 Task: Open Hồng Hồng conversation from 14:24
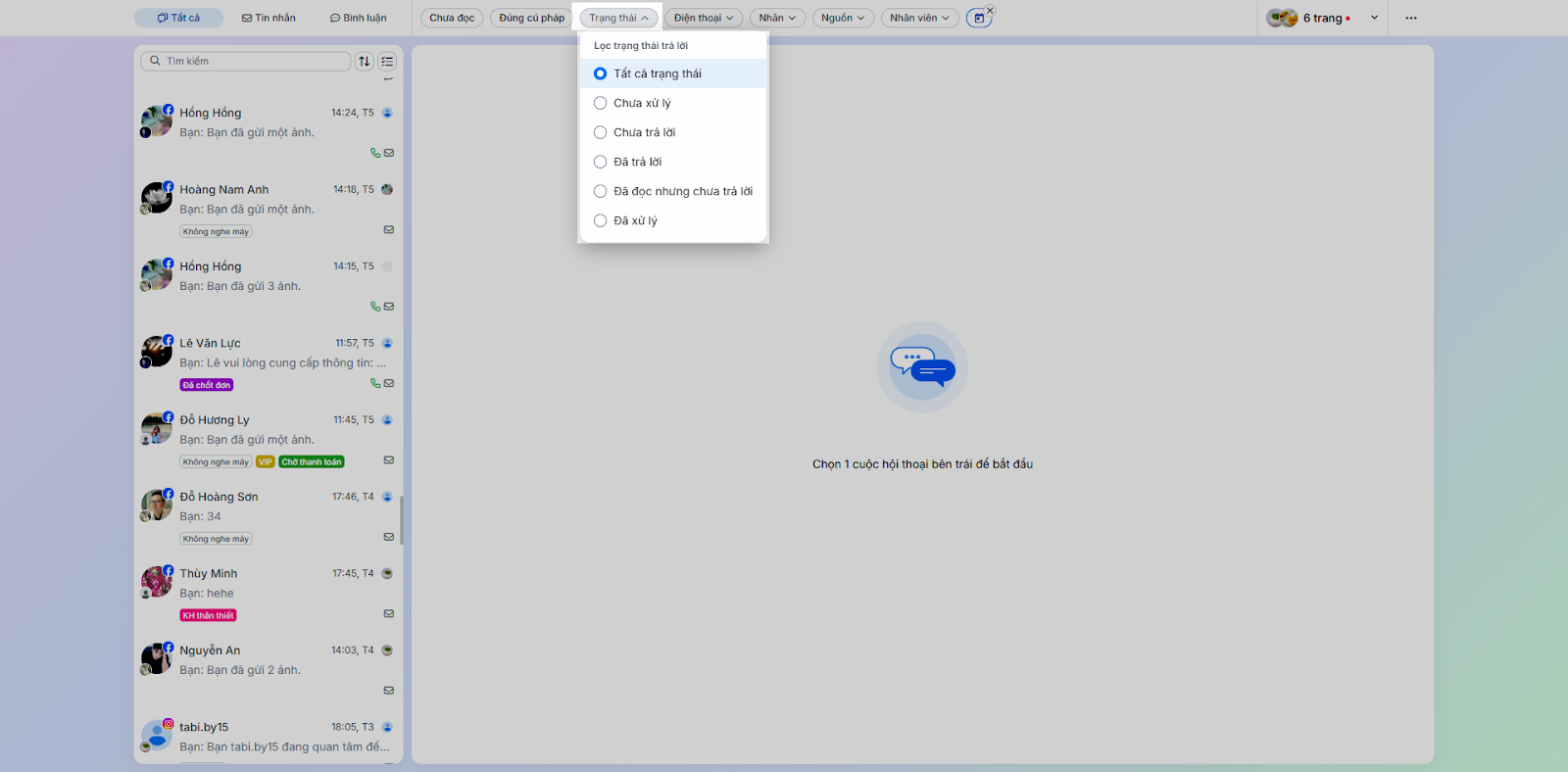[x=268, y=131]
